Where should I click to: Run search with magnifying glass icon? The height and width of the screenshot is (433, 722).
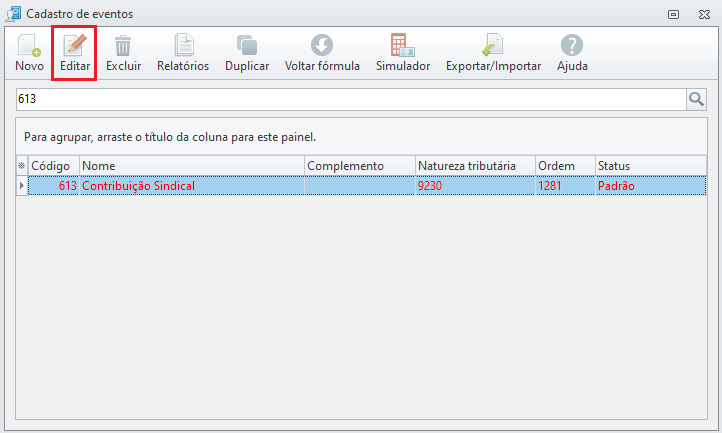coord(696,99)
